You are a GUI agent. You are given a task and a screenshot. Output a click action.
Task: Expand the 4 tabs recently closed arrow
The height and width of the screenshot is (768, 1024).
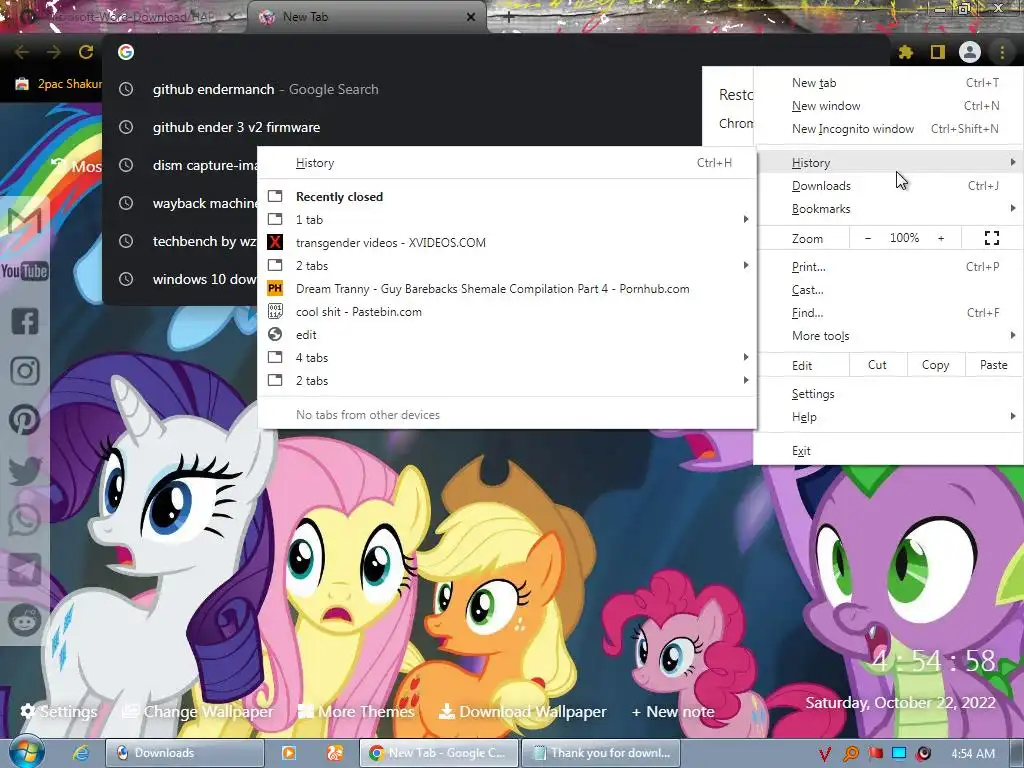click(x=745, y=357)
